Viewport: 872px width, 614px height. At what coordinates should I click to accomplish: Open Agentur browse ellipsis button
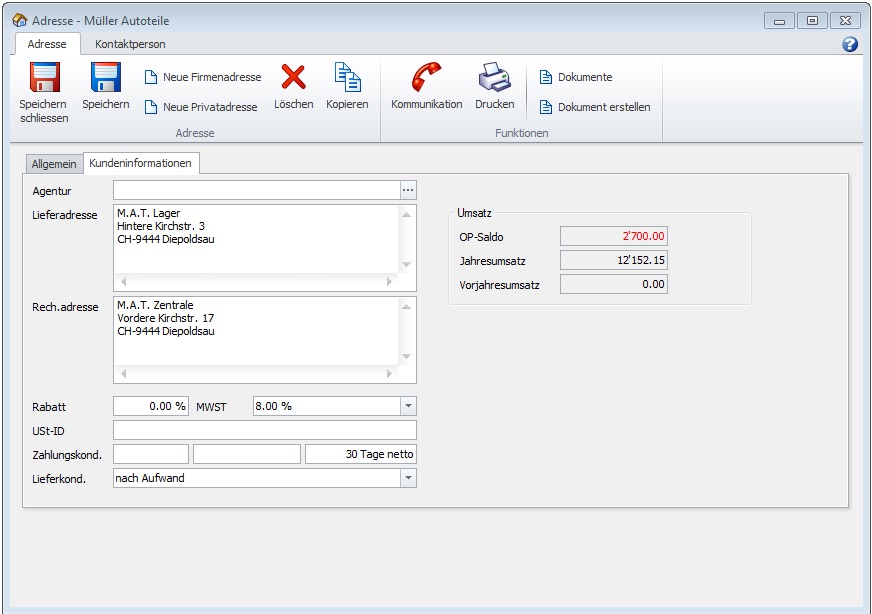click(x=407, y=190)
